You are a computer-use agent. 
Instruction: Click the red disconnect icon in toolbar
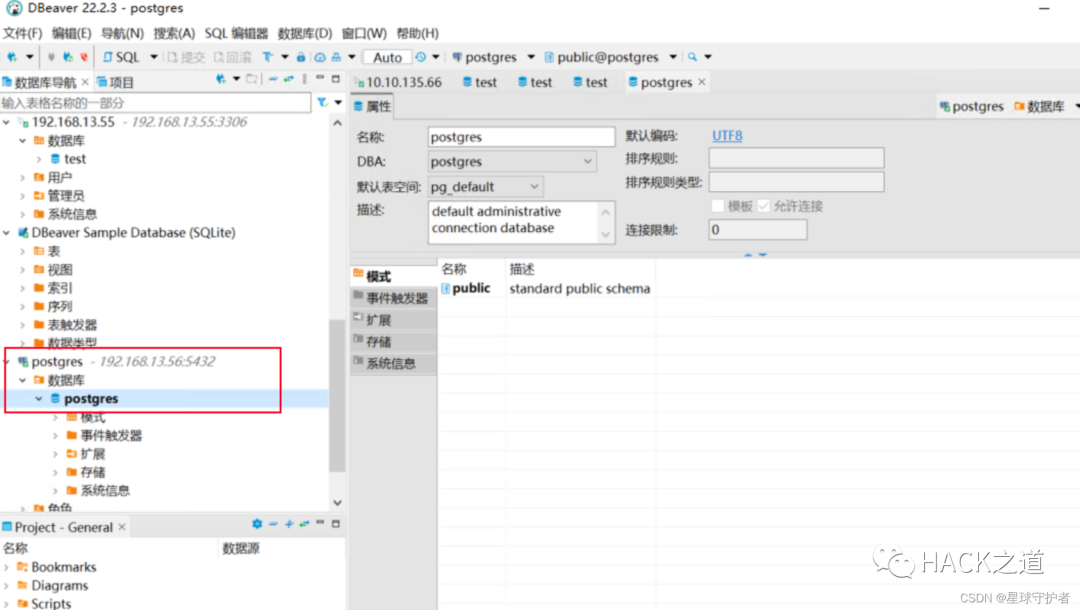84,57
